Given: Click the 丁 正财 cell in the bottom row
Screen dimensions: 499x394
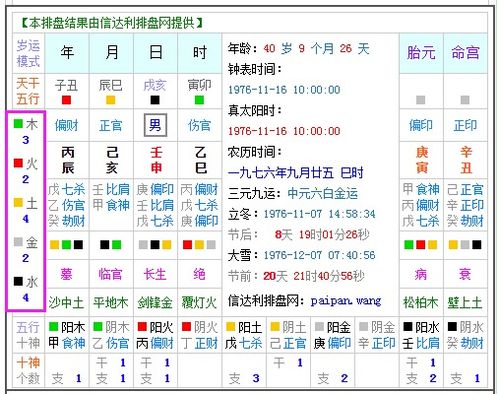Looking at the screenshot, I should 200,343.
